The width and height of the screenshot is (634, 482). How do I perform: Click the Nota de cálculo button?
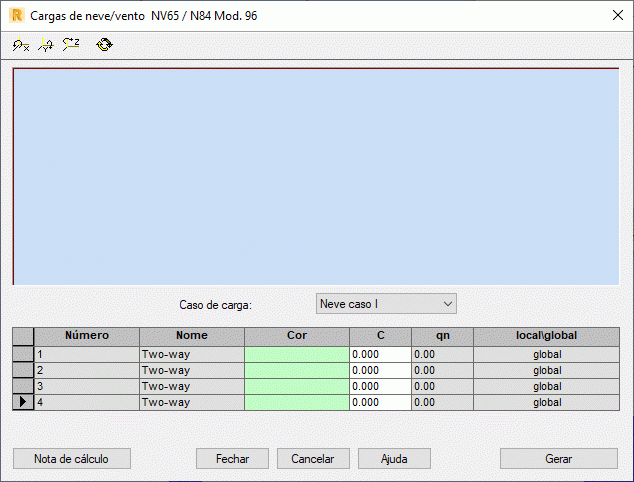72,459
